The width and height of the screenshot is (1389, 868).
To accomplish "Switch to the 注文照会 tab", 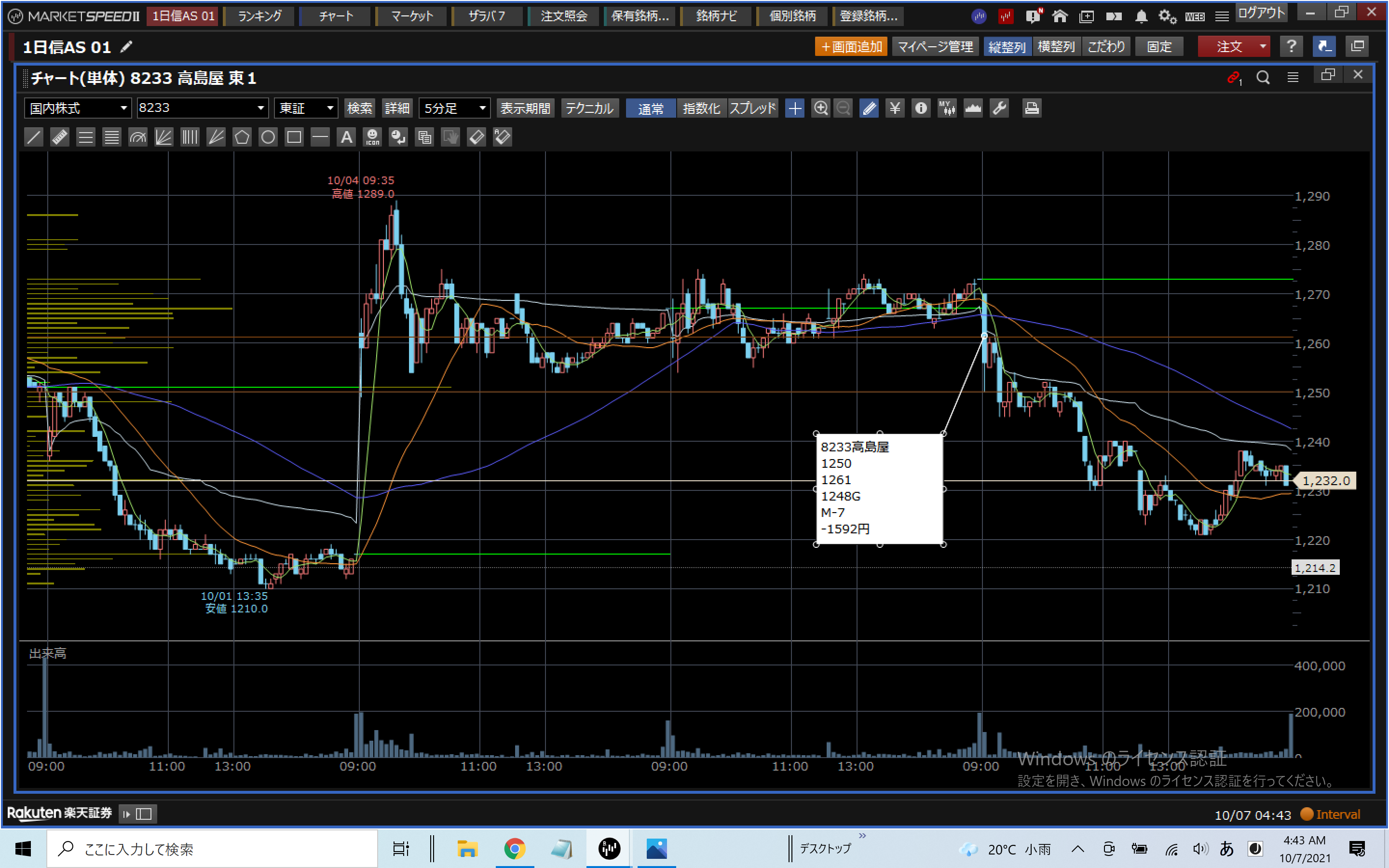I will [564, 16].
